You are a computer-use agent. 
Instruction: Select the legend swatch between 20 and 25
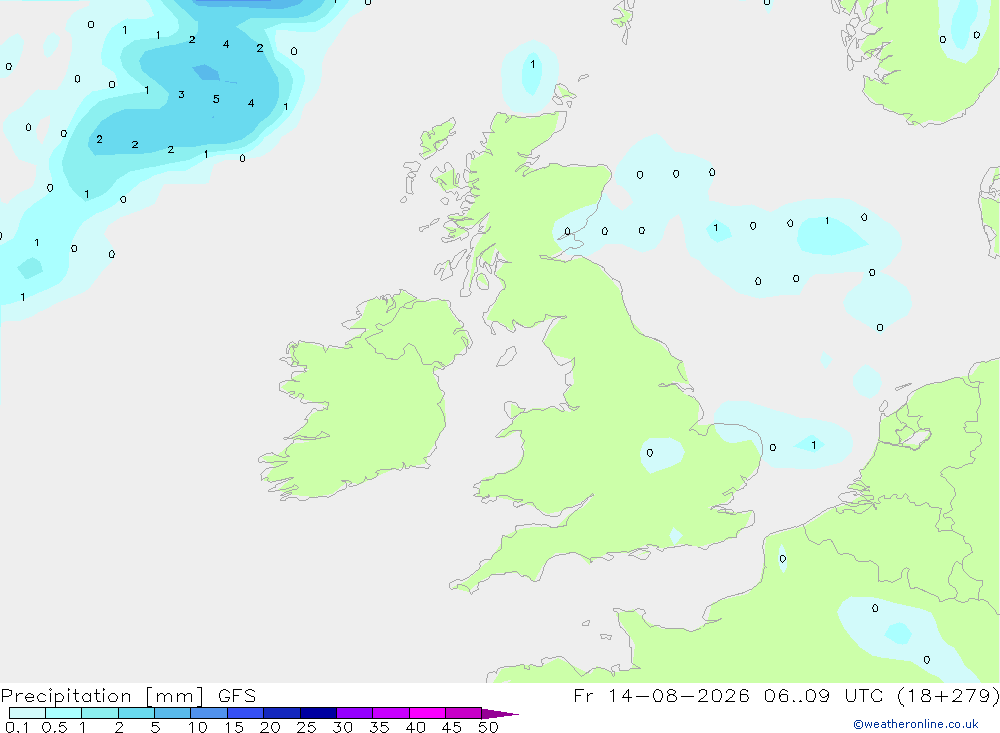pos(281,713)
